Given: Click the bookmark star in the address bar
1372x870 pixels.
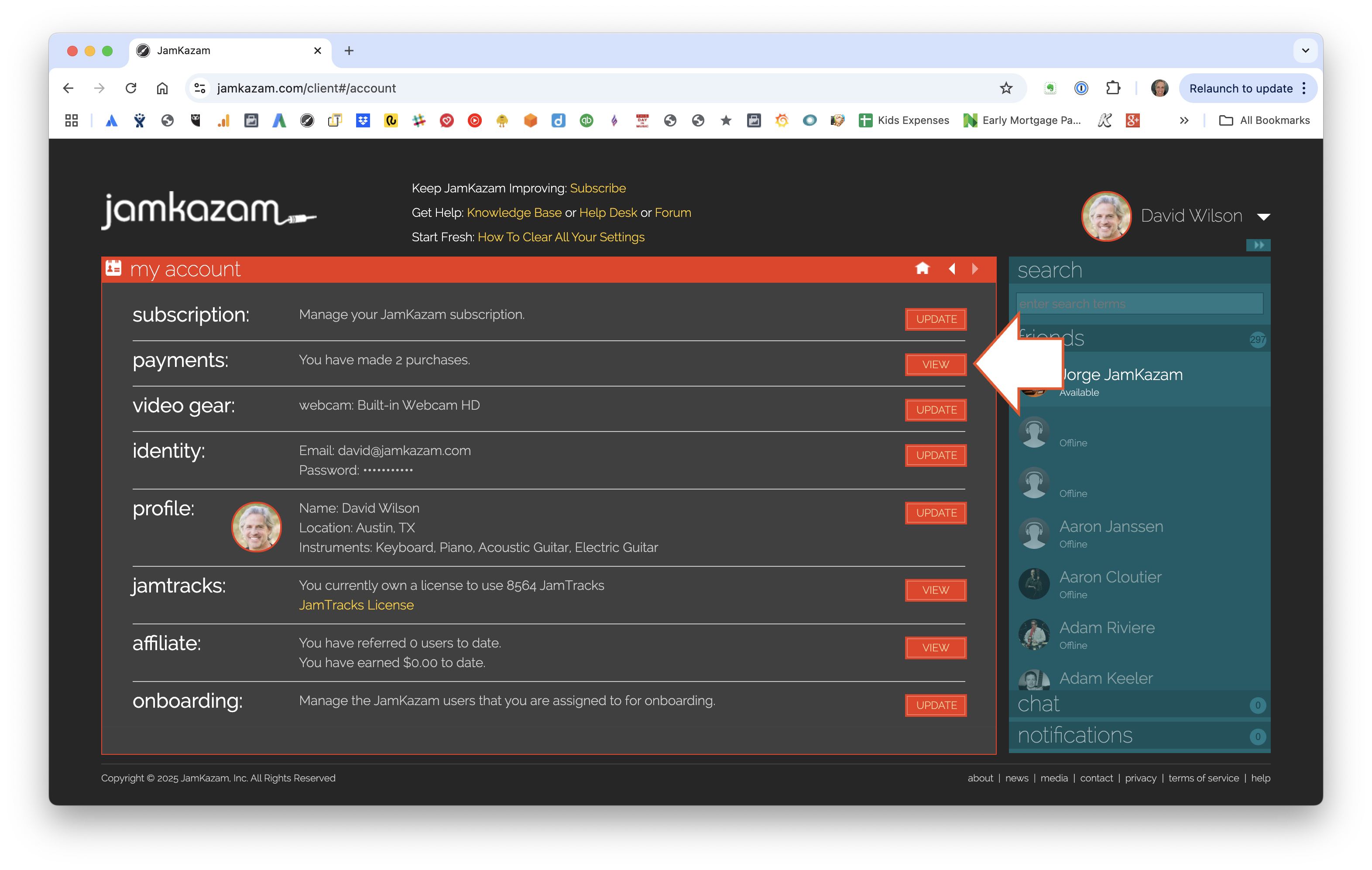Looking at the screenshot, I should (1005, 88).
